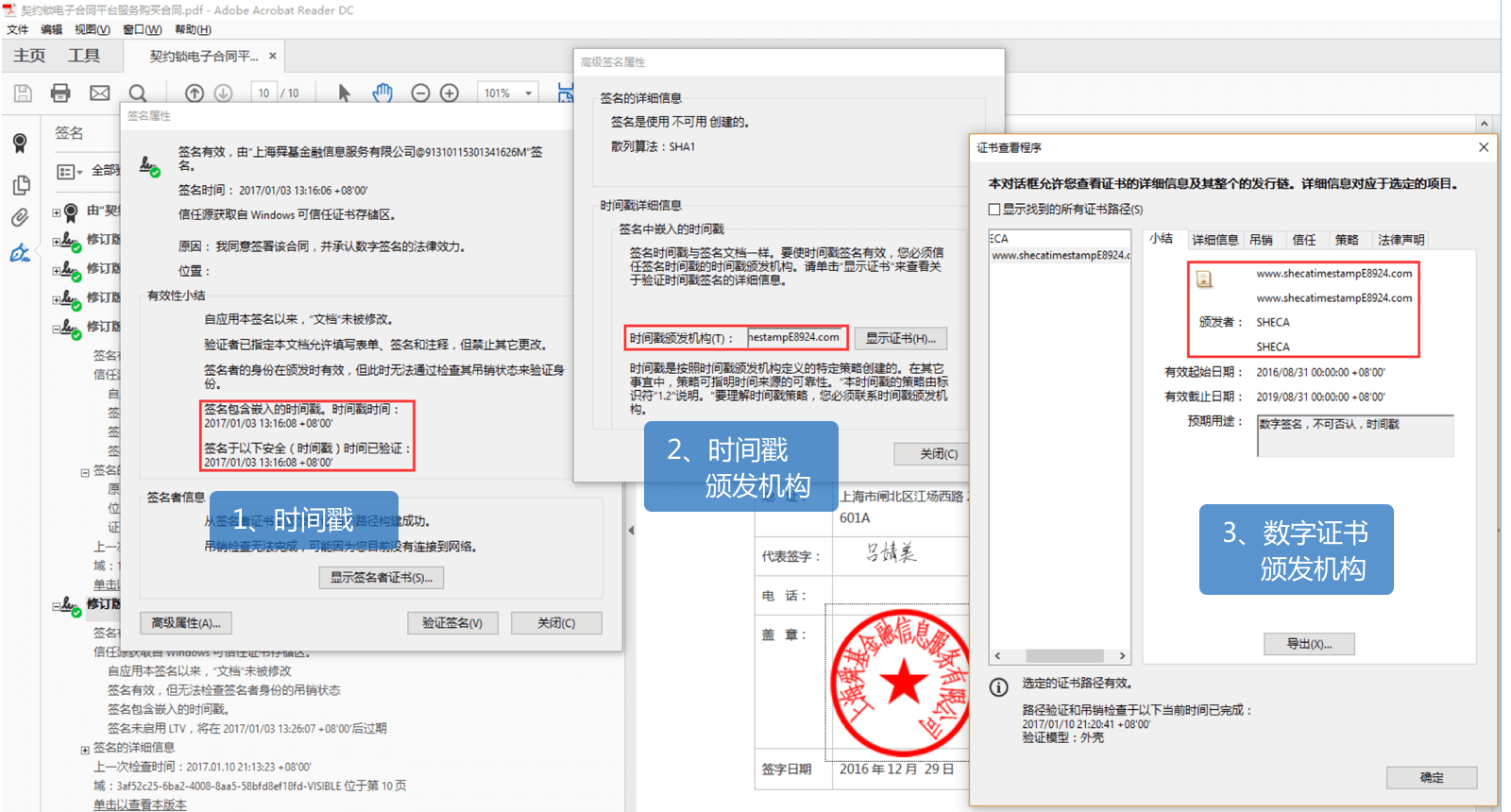Click the 显示签名者证书(S)... button
The height and width of the screenshot is (812, 1511).
point(382,577)
